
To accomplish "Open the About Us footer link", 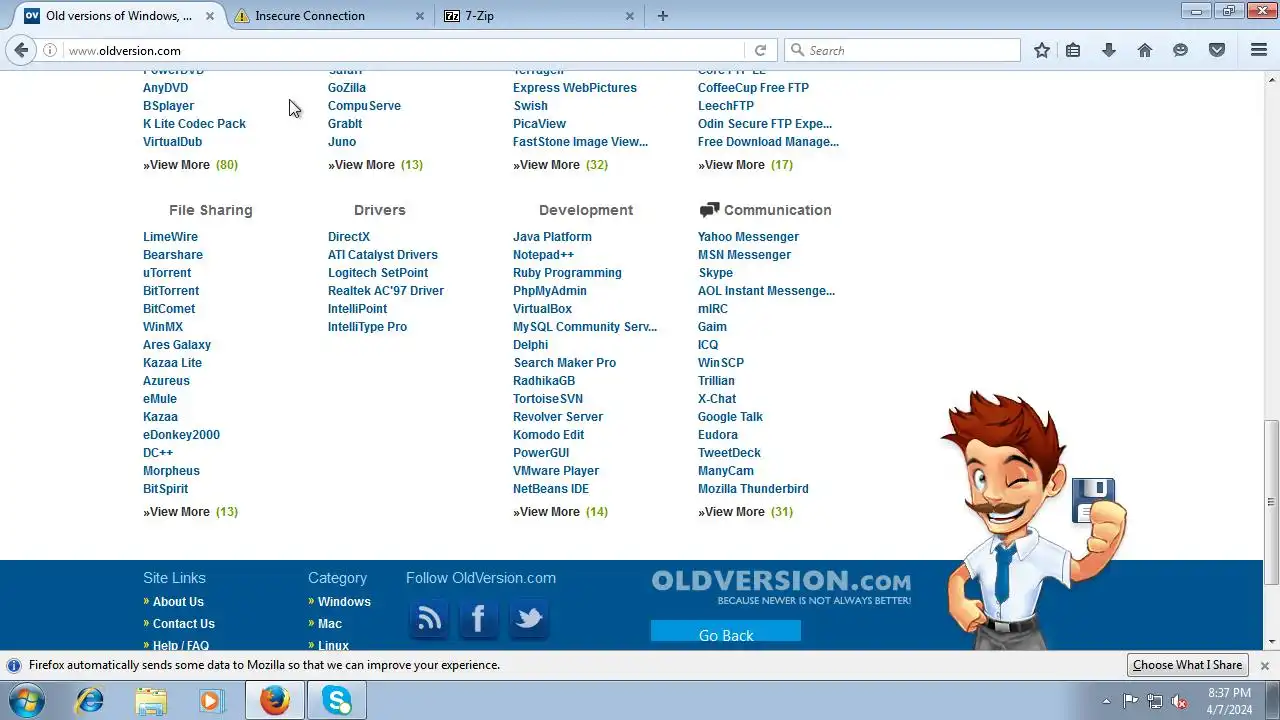I will click(178, 602).
